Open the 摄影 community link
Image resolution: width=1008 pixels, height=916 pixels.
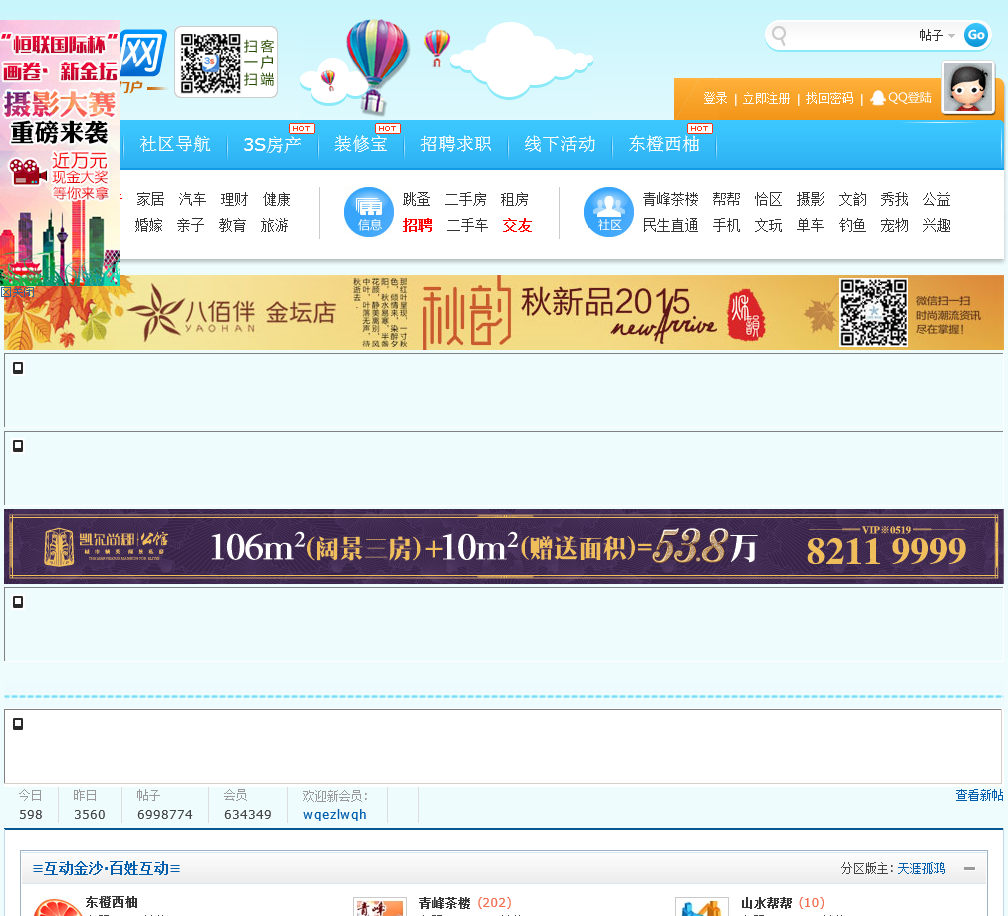pyautogui.click(x=810, y=199)
